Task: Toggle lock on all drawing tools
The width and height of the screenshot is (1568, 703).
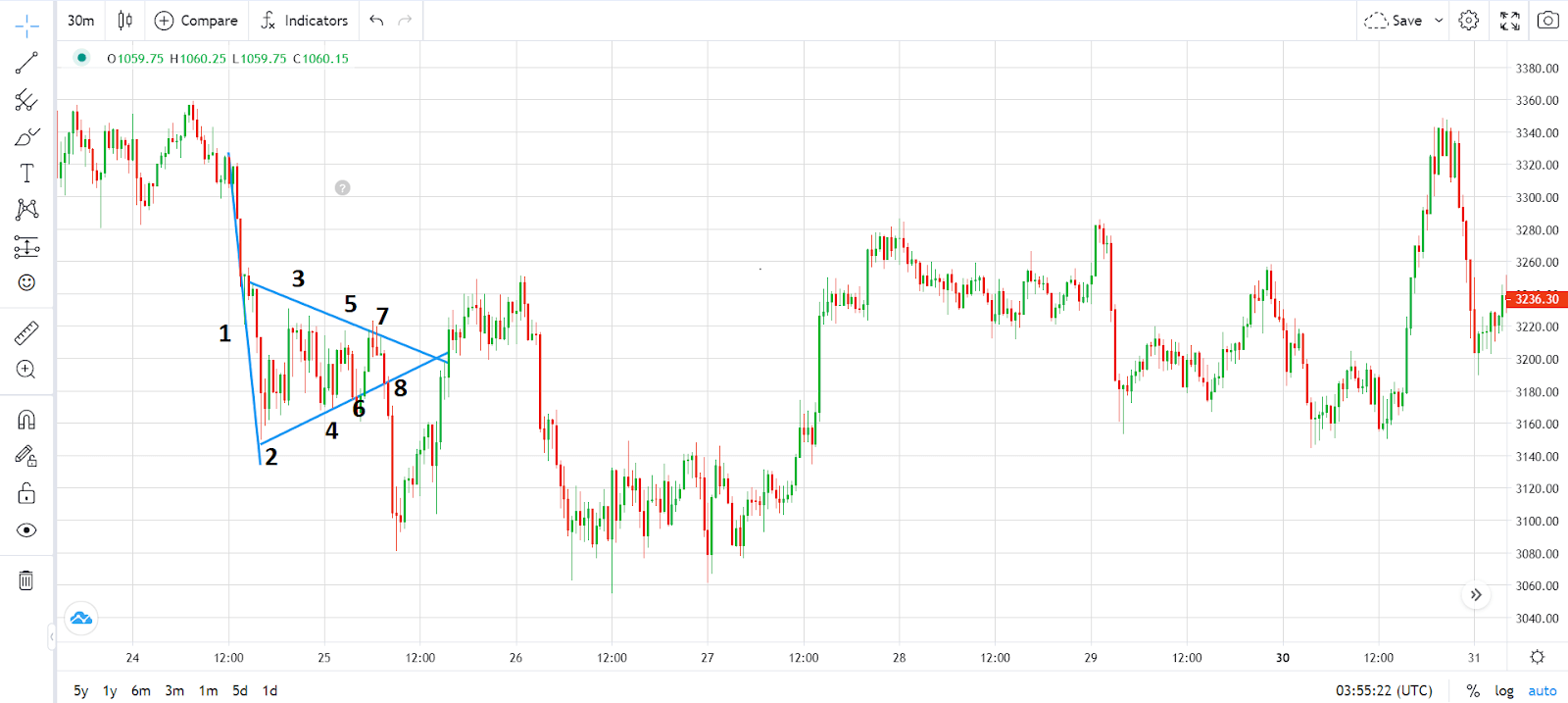Action: click(x=26, y=493)
